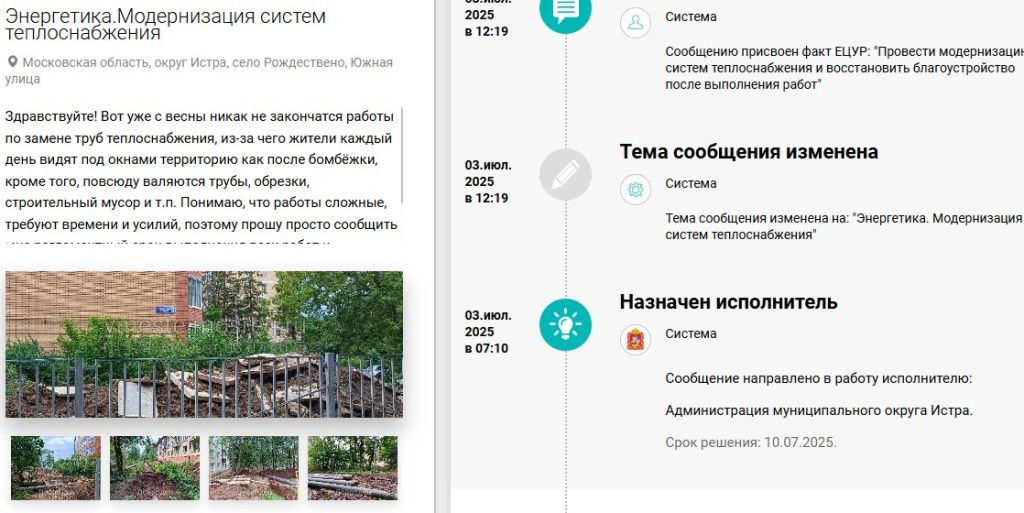The image size is (1024, 513).
Task: Click the gear avatar under 'Тема сообщения изменена'
Action: (635, 189)
